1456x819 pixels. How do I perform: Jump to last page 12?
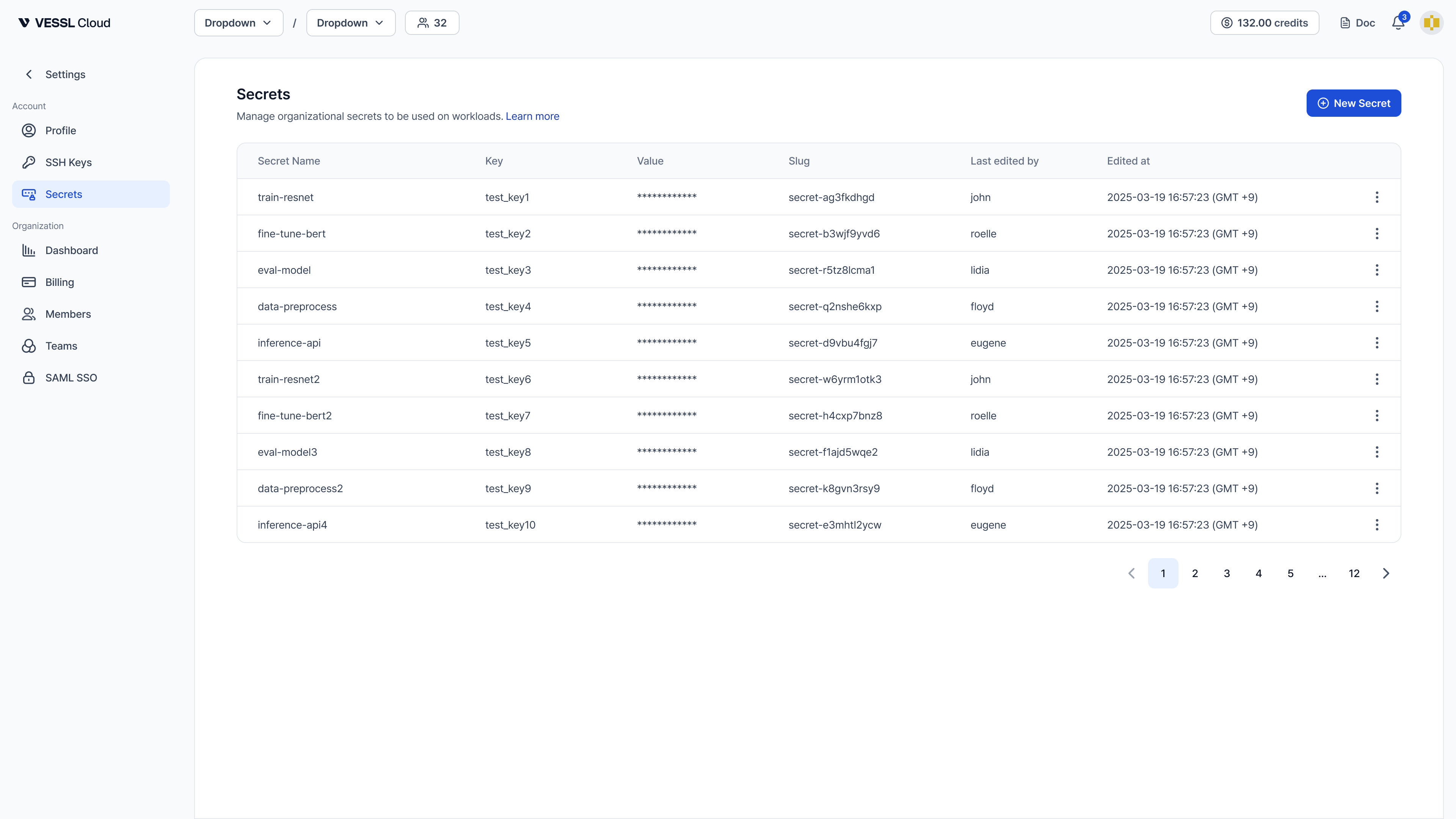coord(1354,573)
